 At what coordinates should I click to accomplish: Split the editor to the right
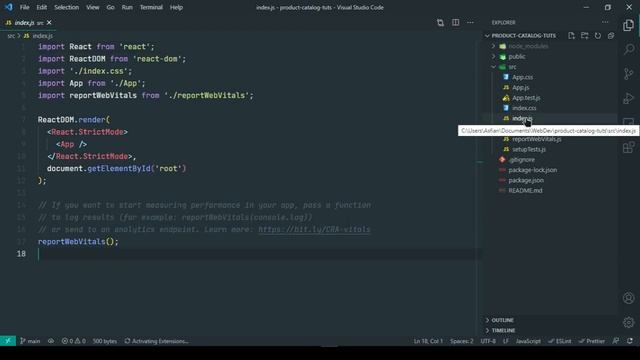click(456, 22)
